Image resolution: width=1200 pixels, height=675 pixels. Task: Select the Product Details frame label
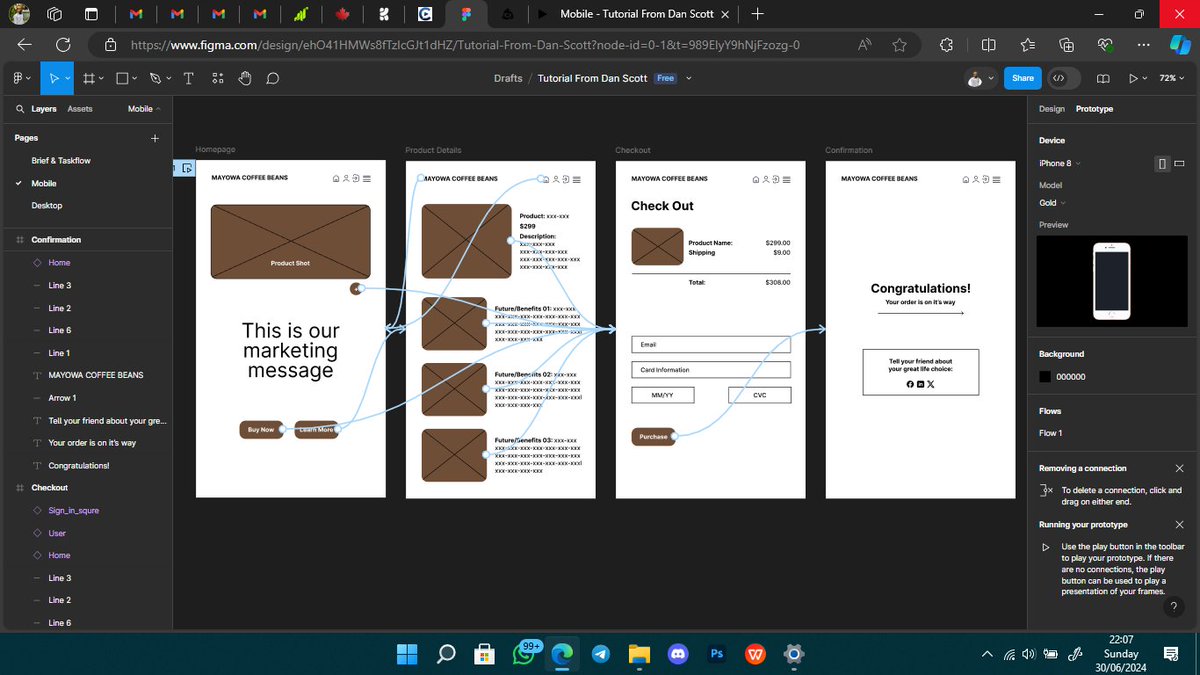(x=433, y=150)
